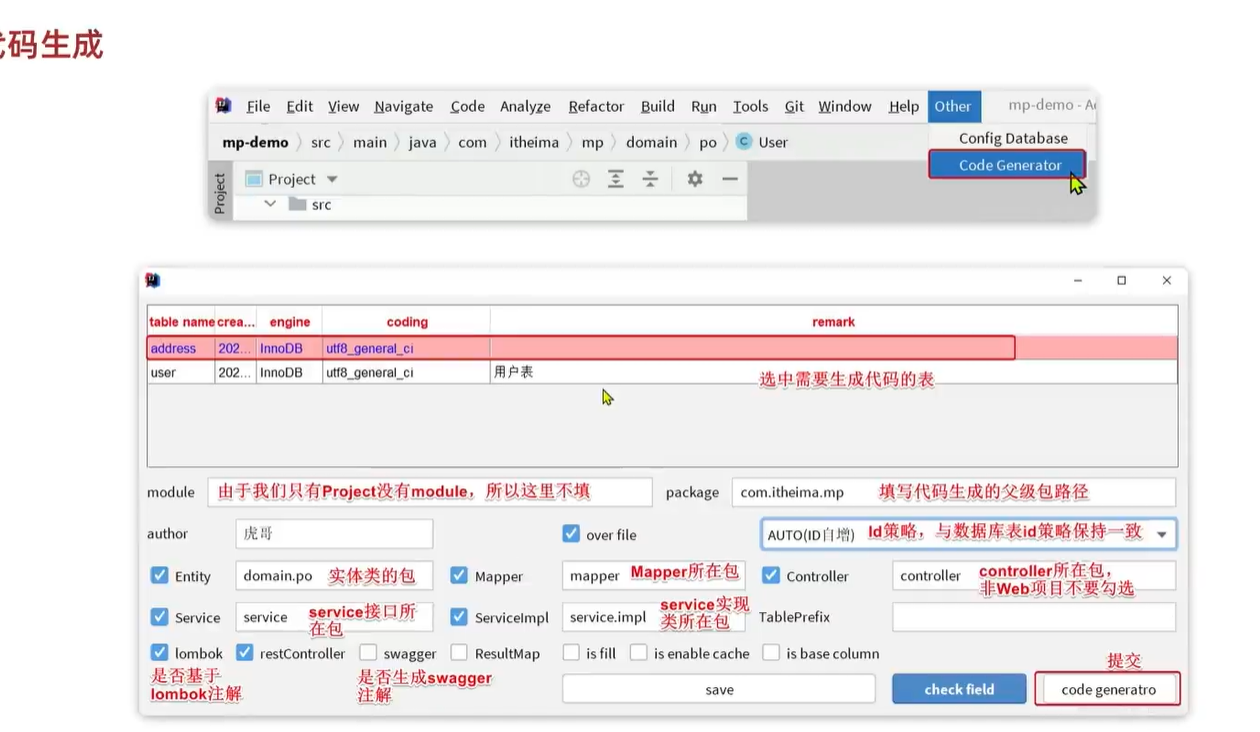Click the Controller package input field
Image resolution: width=1260 pixels, height=732 pixels.
point(1034,576)
